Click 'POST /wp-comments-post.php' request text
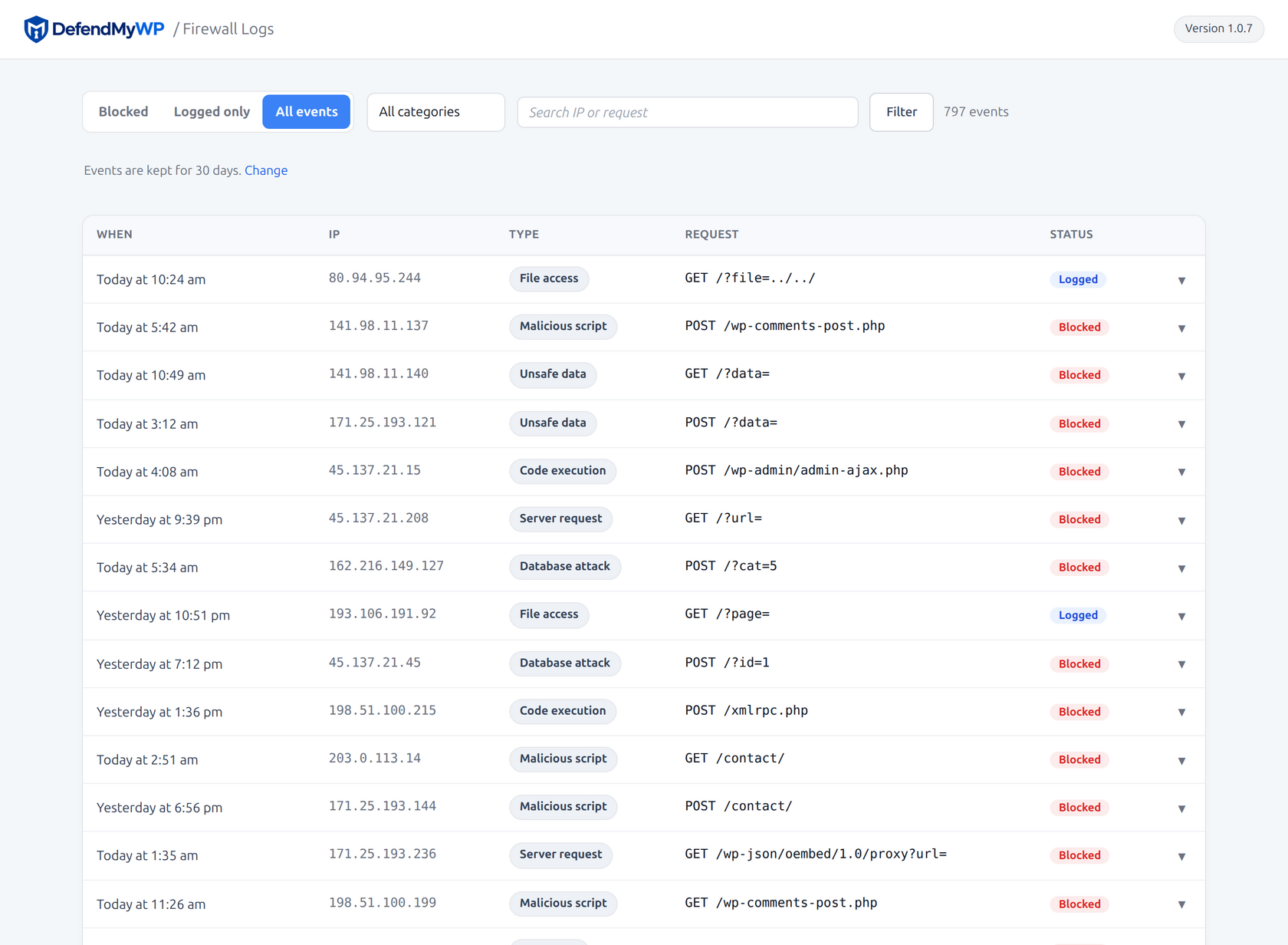 tap(785, 326)
